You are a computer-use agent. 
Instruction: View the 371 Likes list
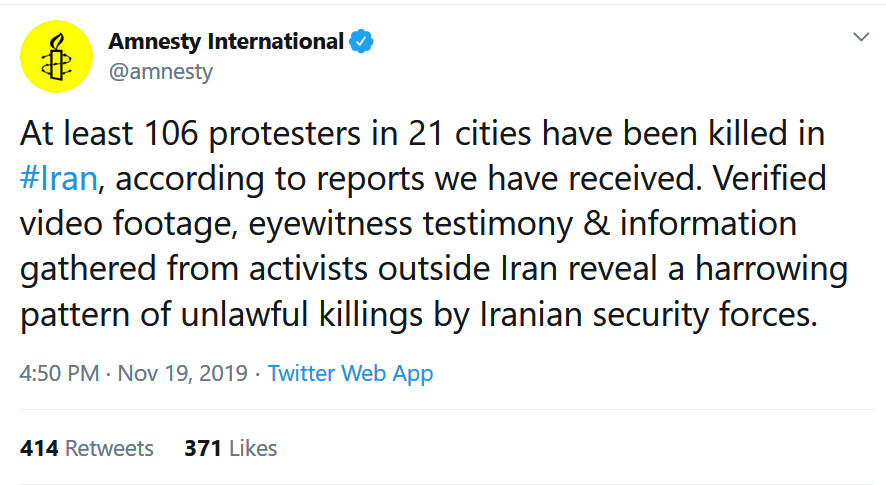(230, 448)
